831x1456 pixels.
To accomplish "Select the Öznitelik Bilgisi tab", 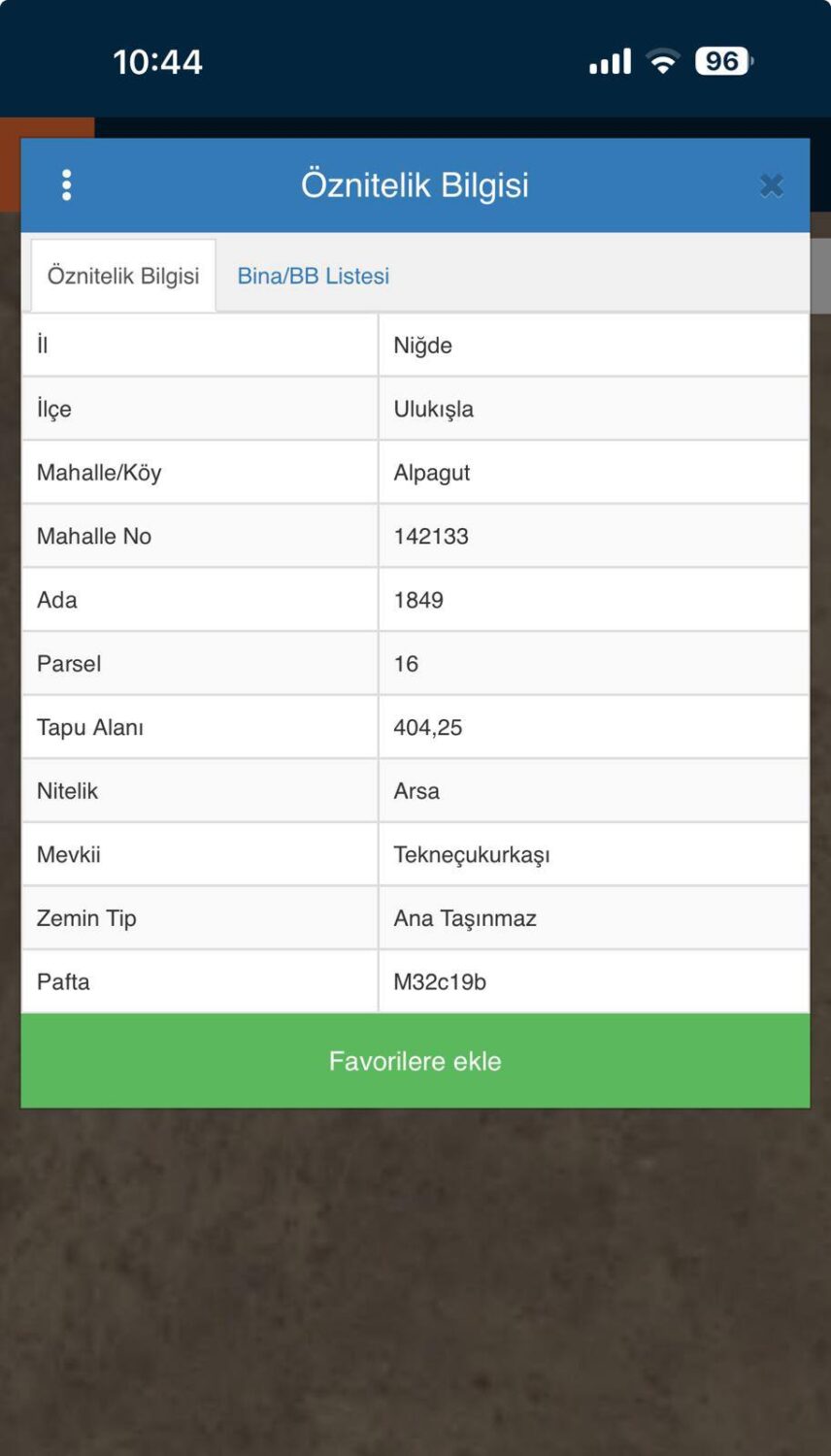I will (x=123, y=276).
